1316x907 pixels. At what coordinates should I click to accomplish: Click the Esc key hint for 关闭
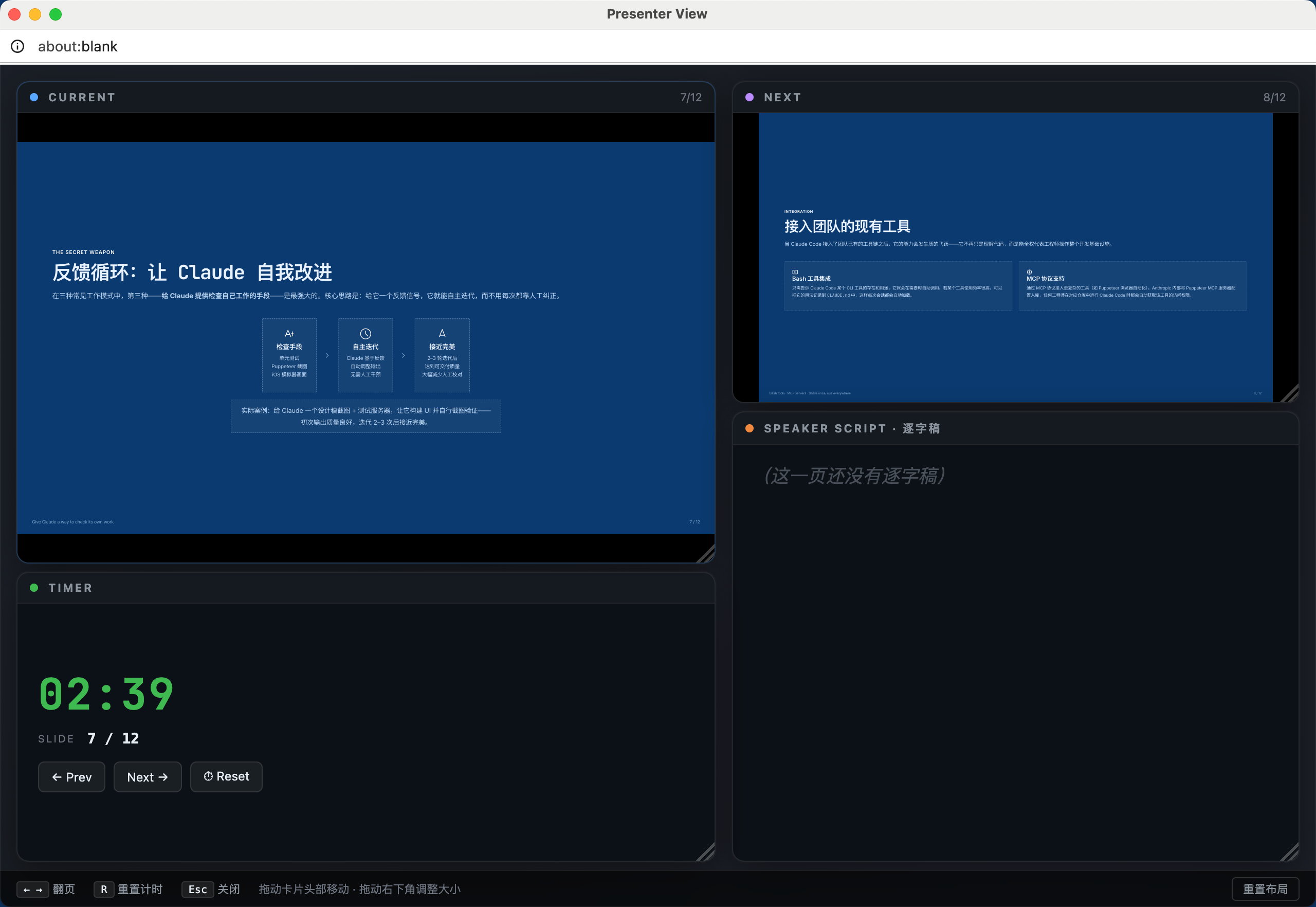[198, 890]
